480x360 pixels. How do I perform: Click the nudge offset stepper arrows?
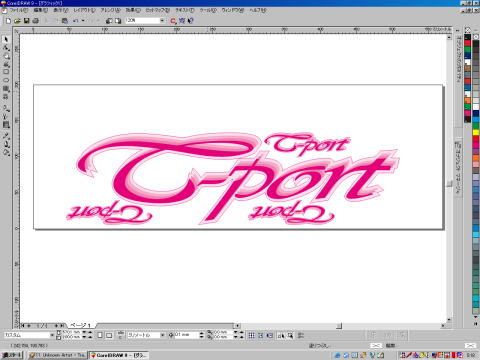click(201, 335)
